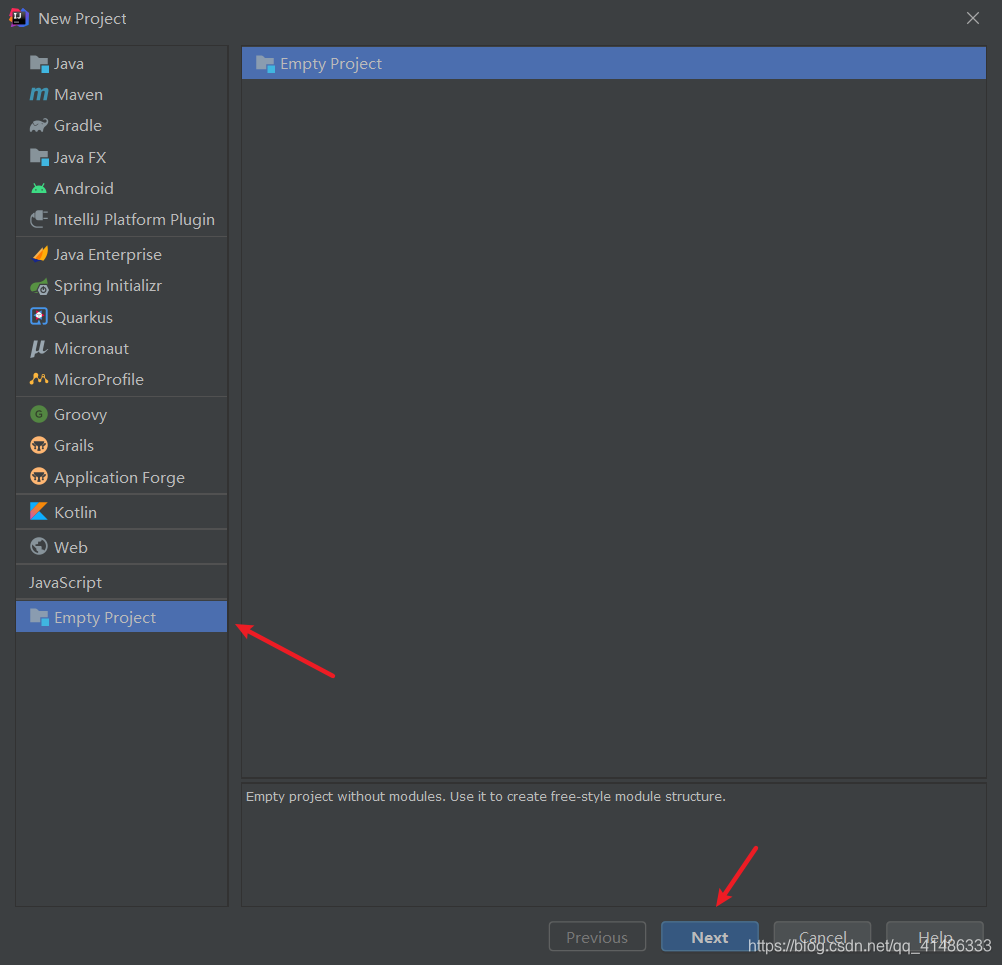This screenshot has height=965, width=1002.
Task: Select the Spring Initializr icon
Action: 39,286
